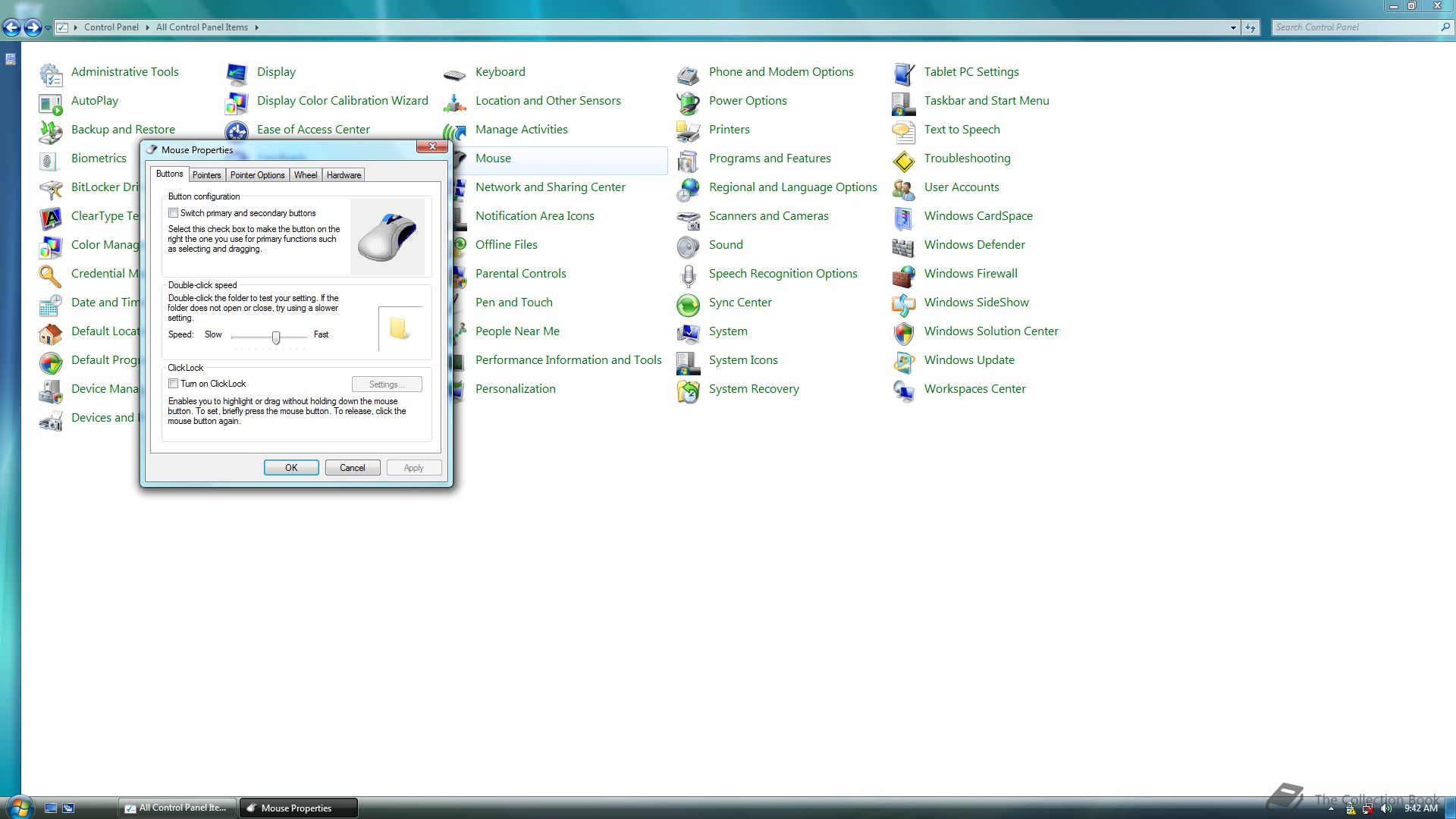Open the Tablet PC Settings icon
This screenshot has height=819, width=1456.
click(x=904, y=74)
